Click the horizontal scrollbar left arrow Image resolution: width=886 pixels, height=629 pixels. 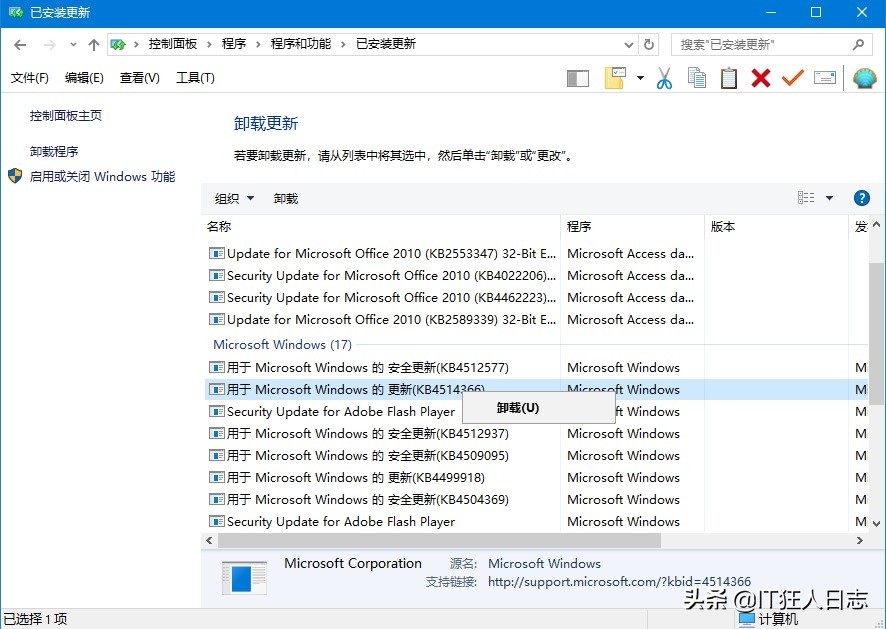[210, 540]
